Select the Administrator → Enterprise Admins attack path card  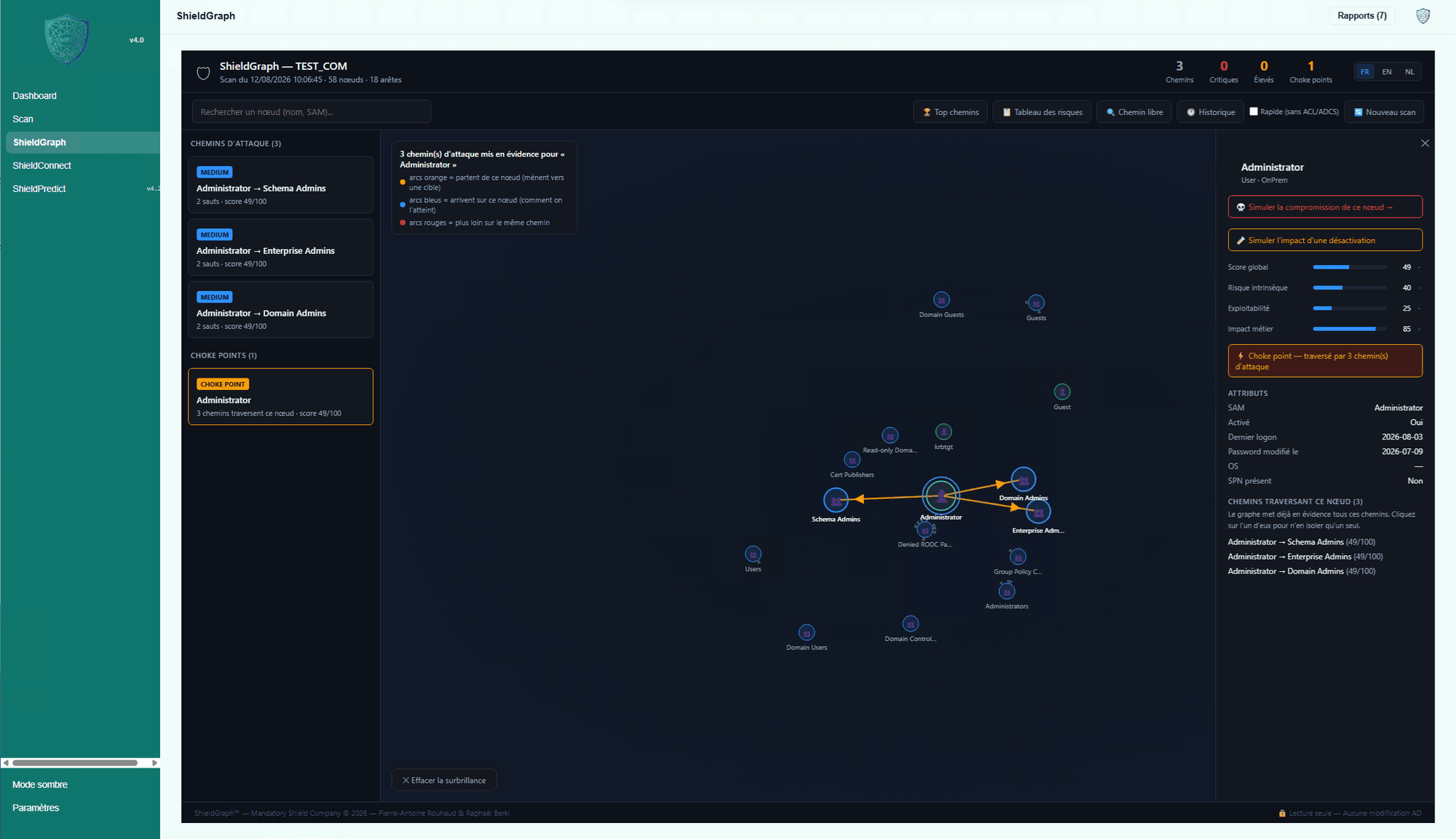280,247
